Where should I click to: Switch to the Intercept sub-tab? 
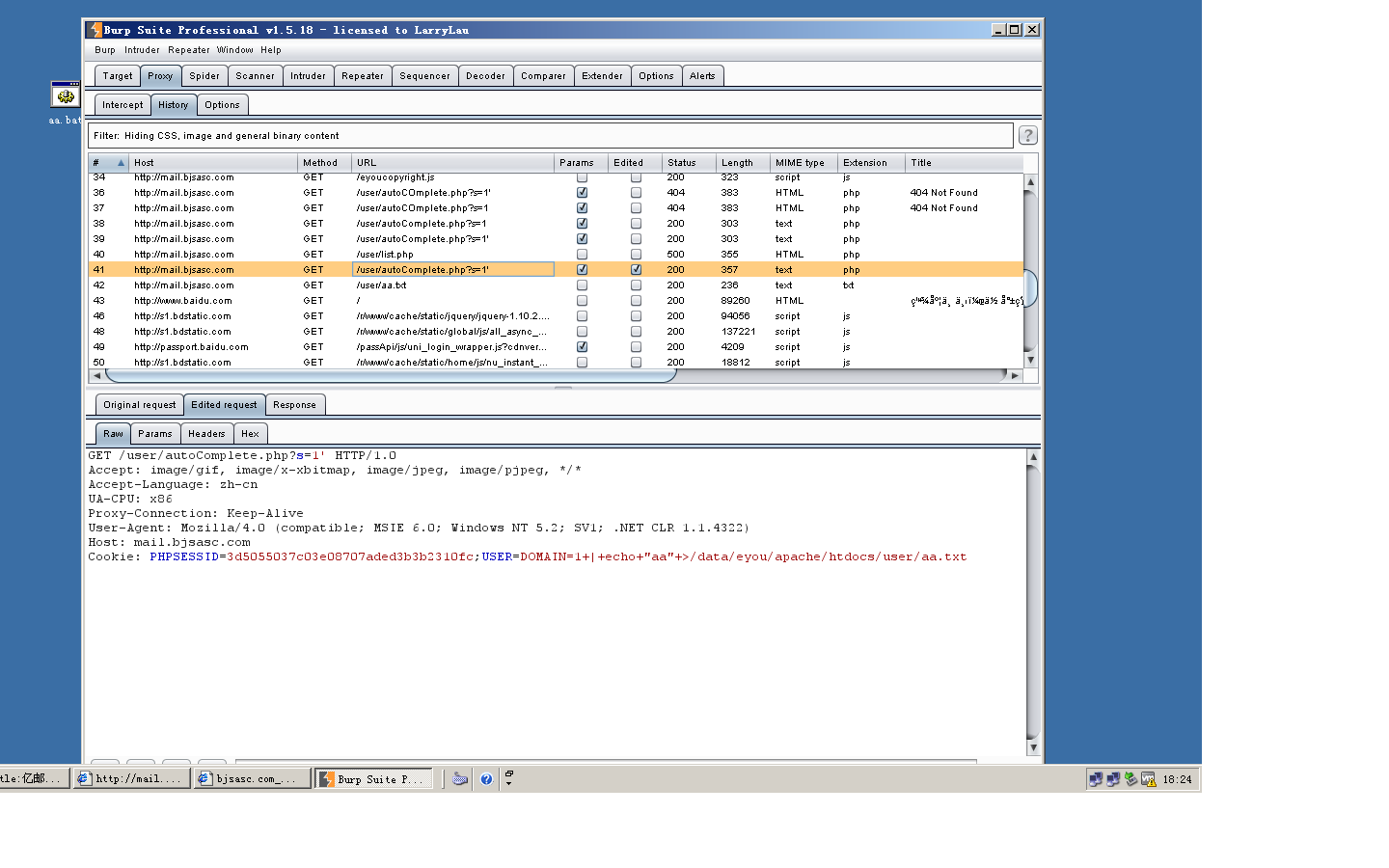tap(123, 105)
